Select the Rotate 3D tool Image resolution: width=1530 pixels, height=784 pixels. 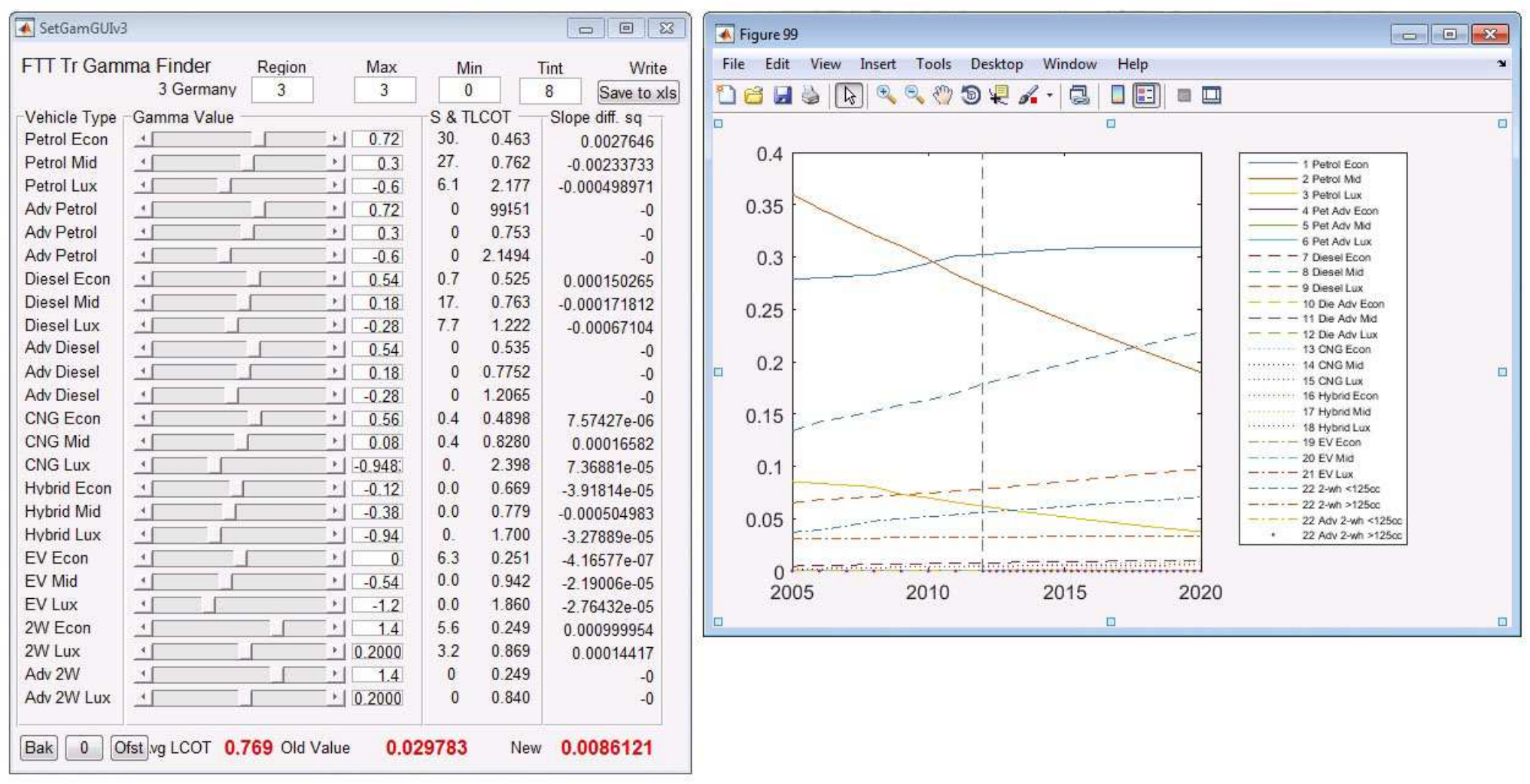click(971, 95)
